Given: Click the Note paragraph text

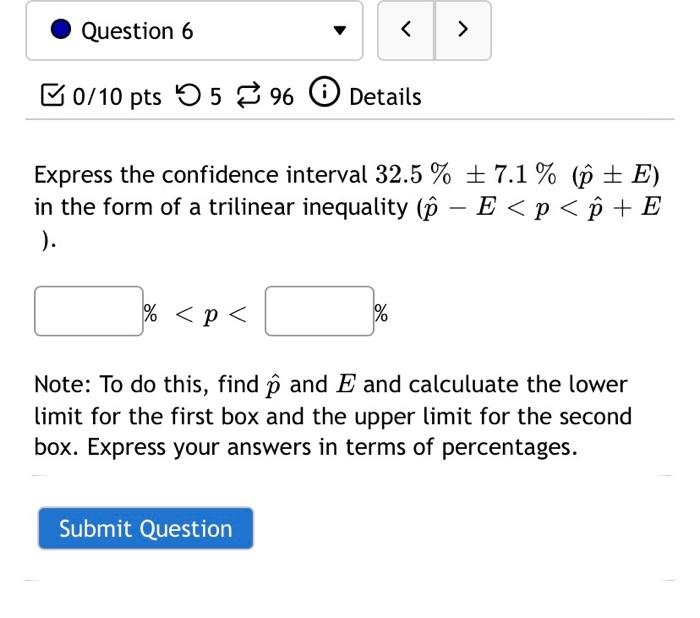Looking at the screenshot, I should [333, 416].
